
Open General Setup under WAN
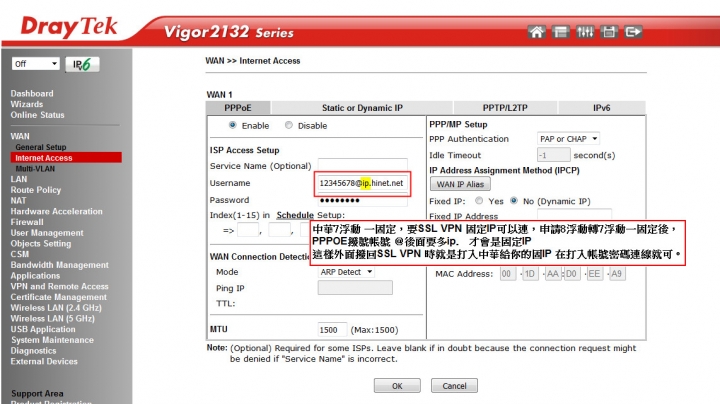(41, 147)
